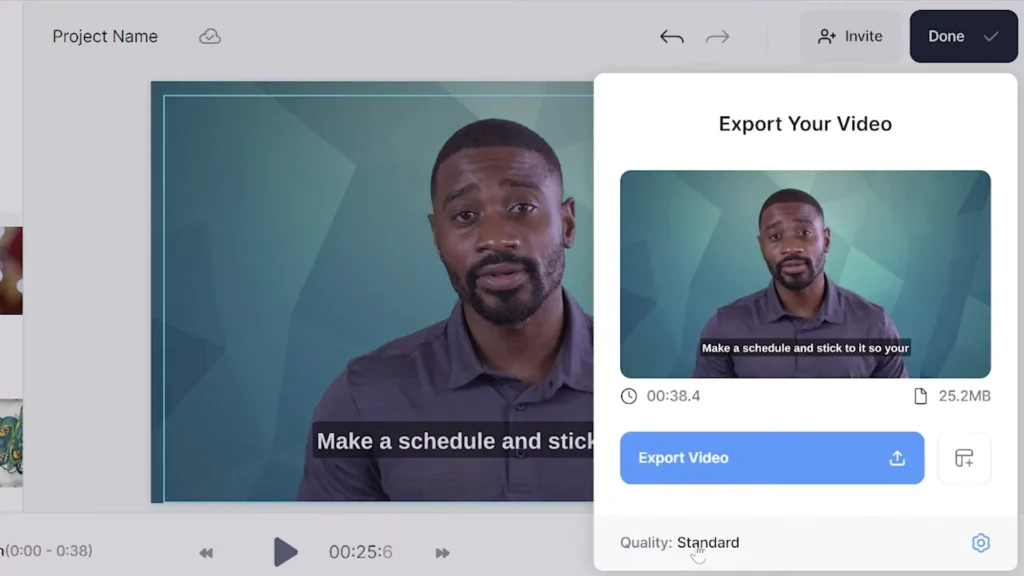Screen dimensions: 1024x576
Task: Click the Done button
Action: (x=963, y=37)
